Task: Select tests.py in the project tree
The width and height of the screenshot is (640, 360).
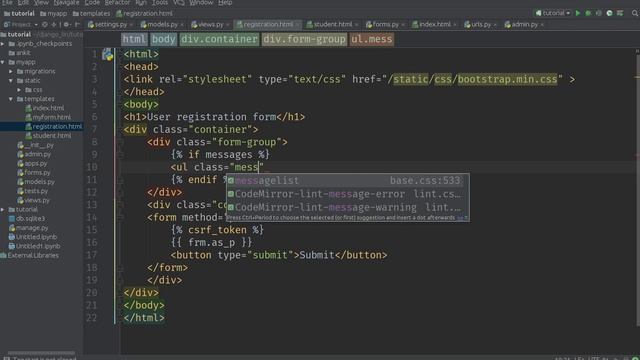Action: pyautogui.click(x=33, y=191)
